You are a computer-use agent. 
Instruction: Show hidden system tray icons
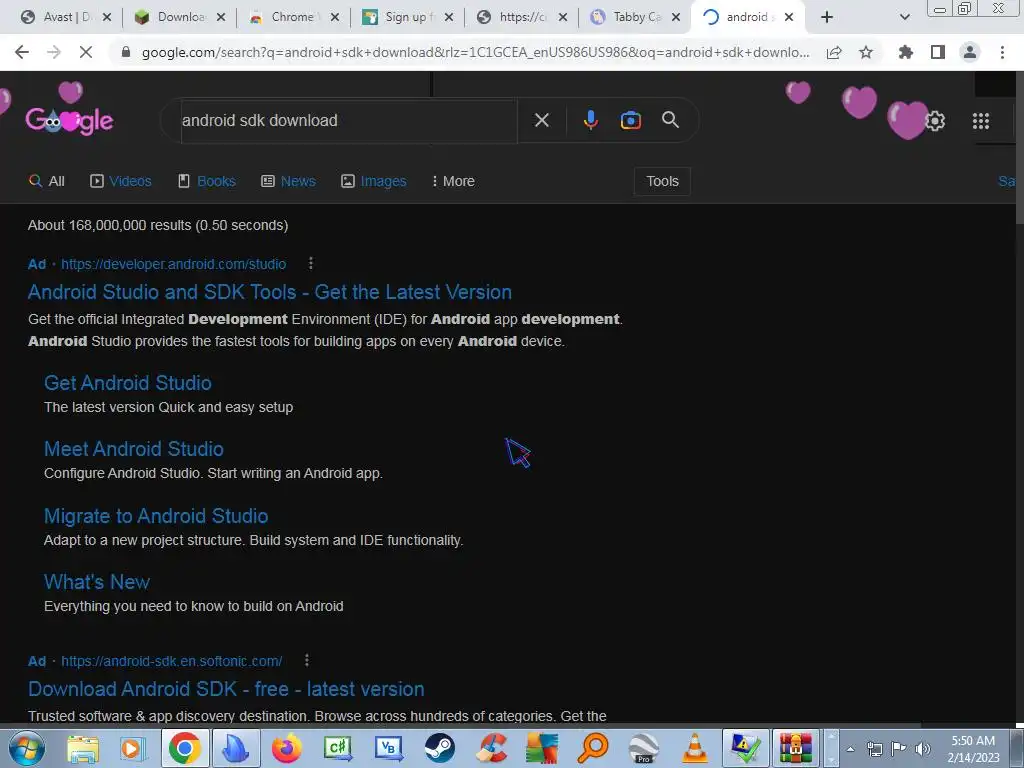point(850,749)
